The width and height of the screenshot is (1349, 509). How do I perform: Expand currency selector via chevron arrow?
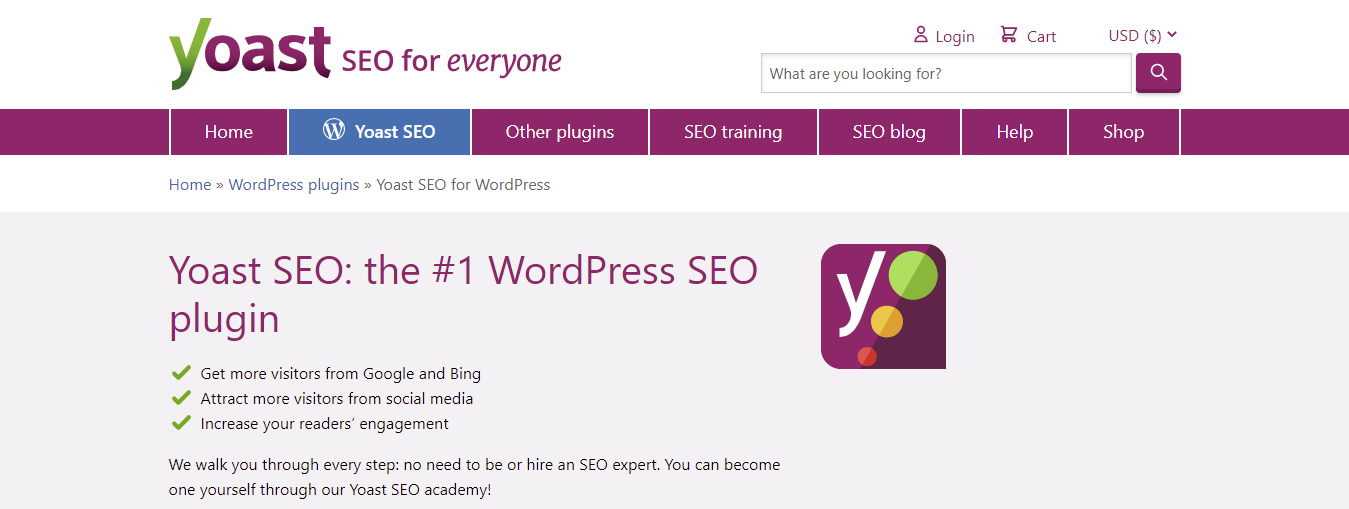click(1172, 35)
